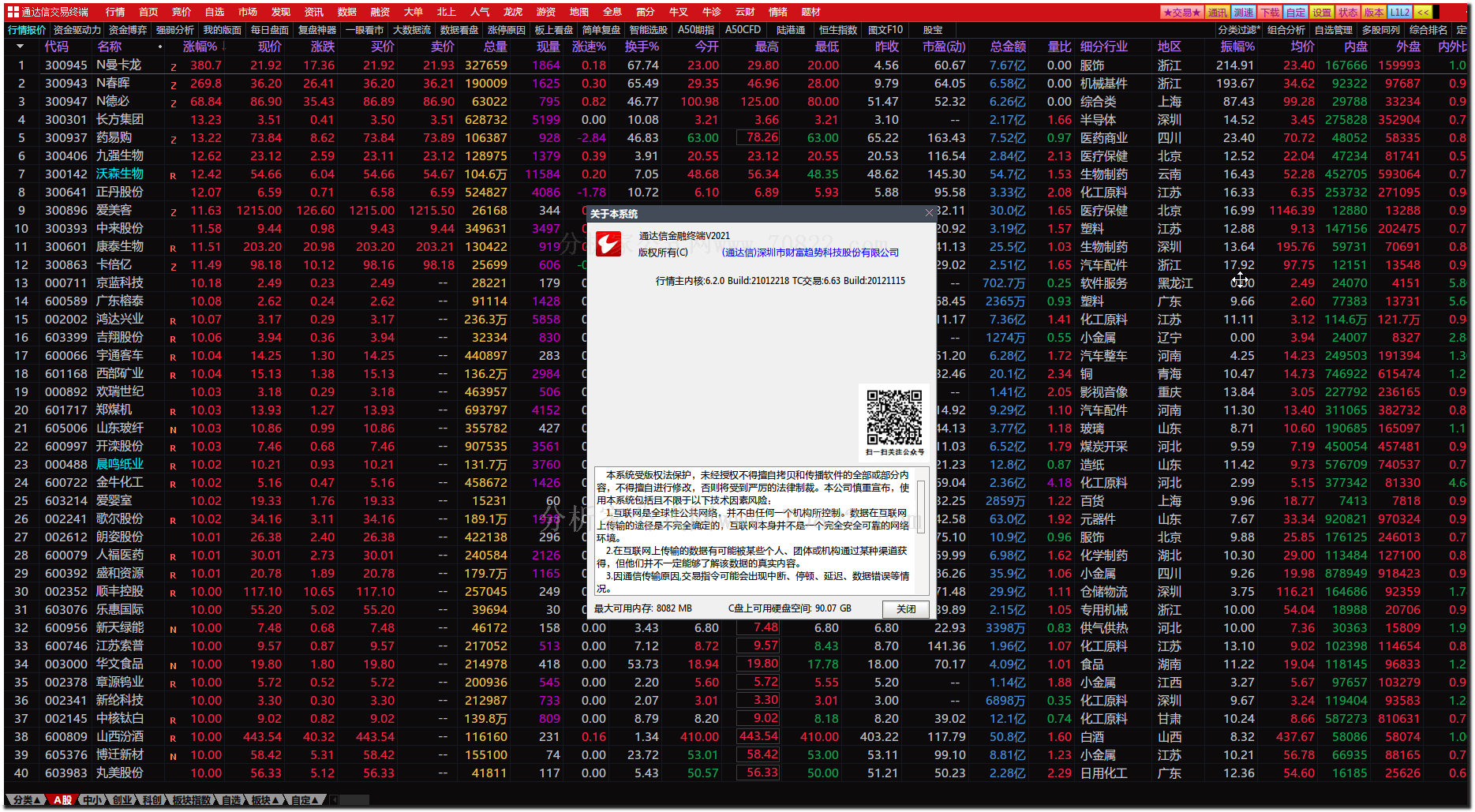Image resolution: width=1475 pixels, height=812 pixels.
Task: Select stock row 沃森生物
Action: click(x=737, y=174)
